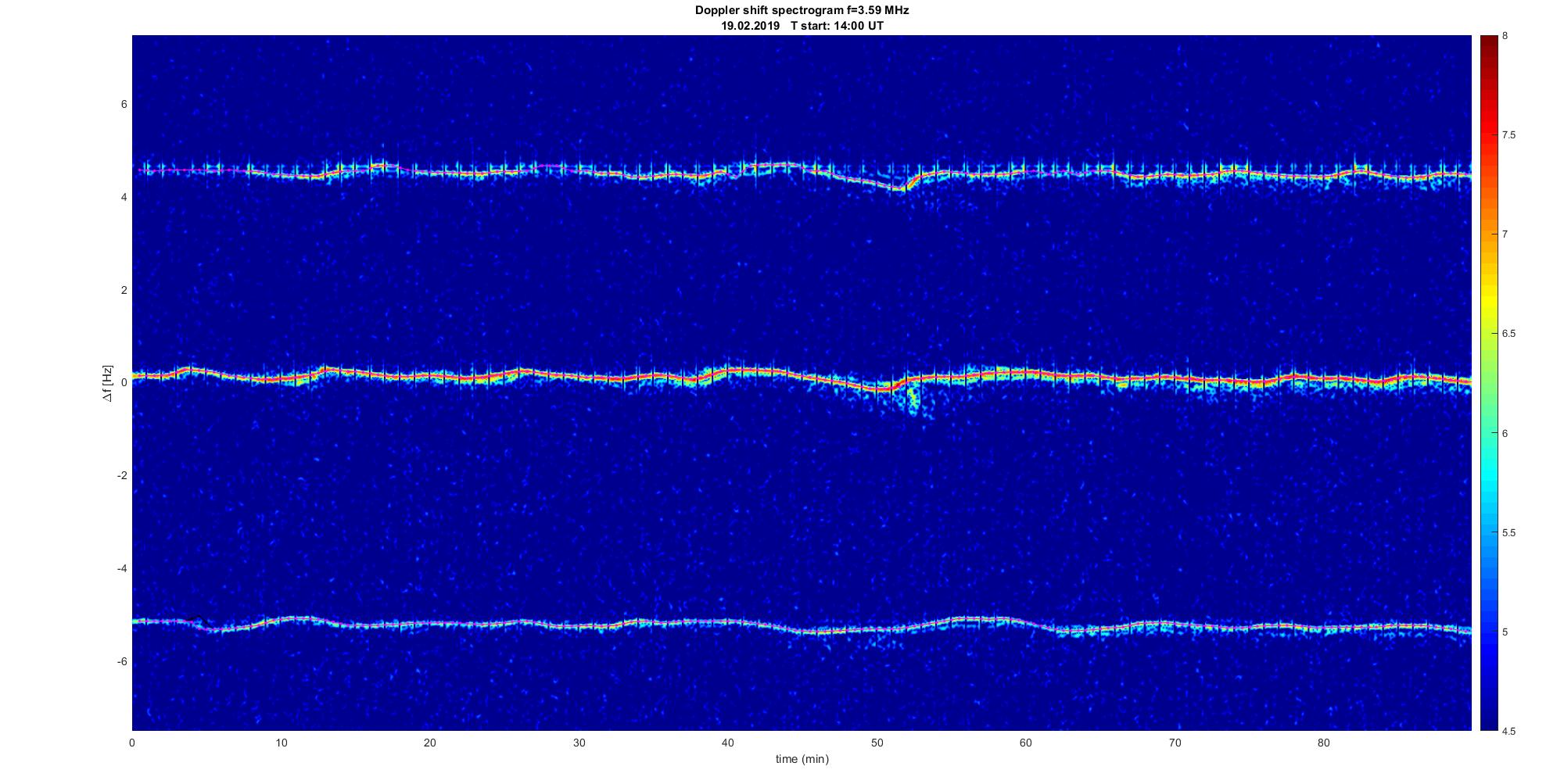This screenshot has width=1564, height=784.
Task: Click the x-axis label 'time (min)'
Action: coord(802,759)
